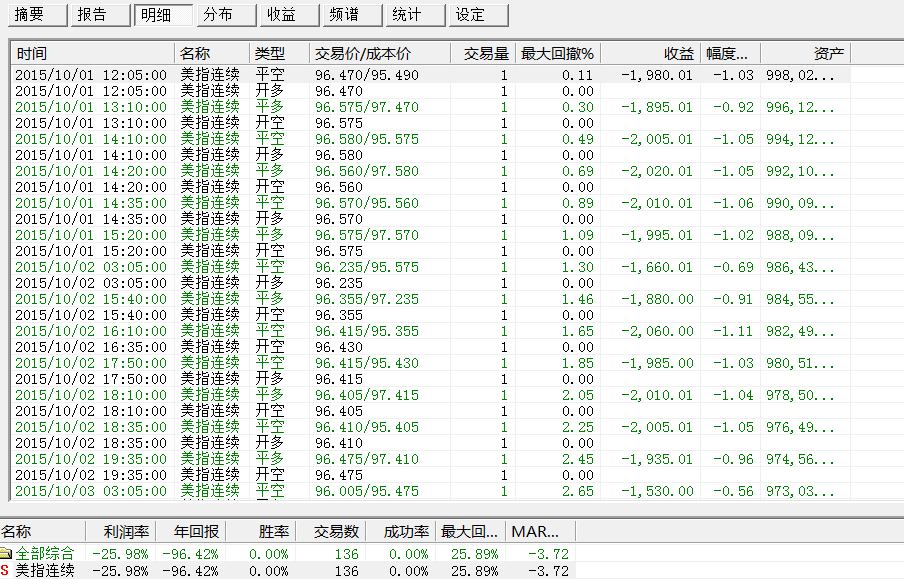904x579 pixels.
Task: Click the folder icon beside 全部综合
Action: [6, 553]
